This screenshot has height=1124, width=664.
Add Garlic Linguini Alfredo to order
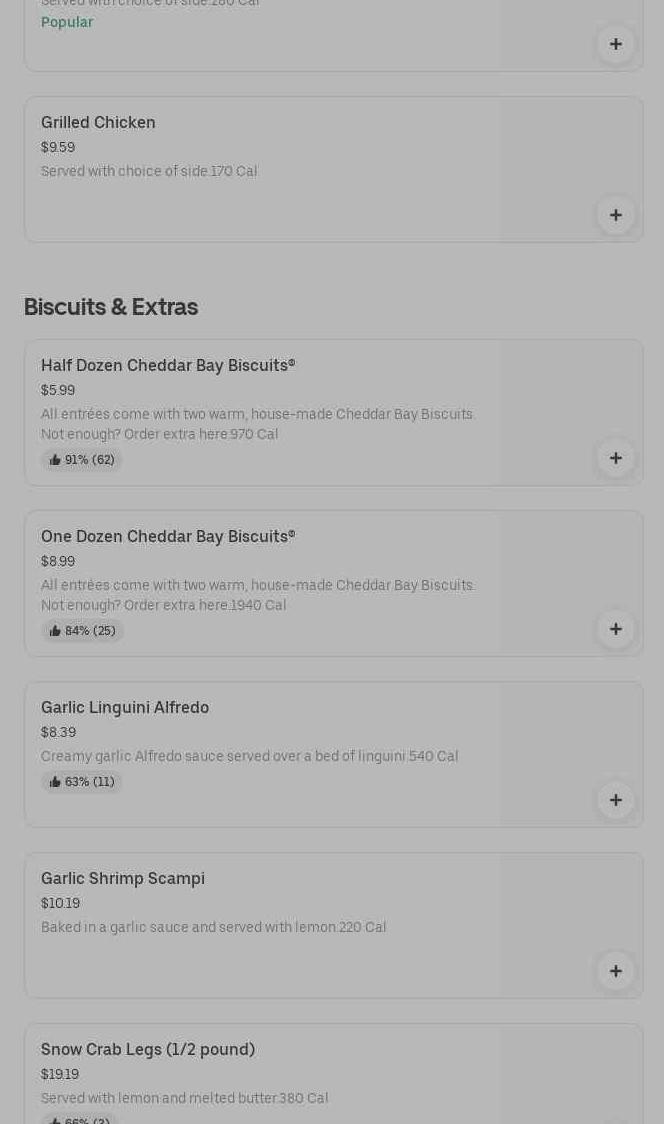click(x=615, y=800)
